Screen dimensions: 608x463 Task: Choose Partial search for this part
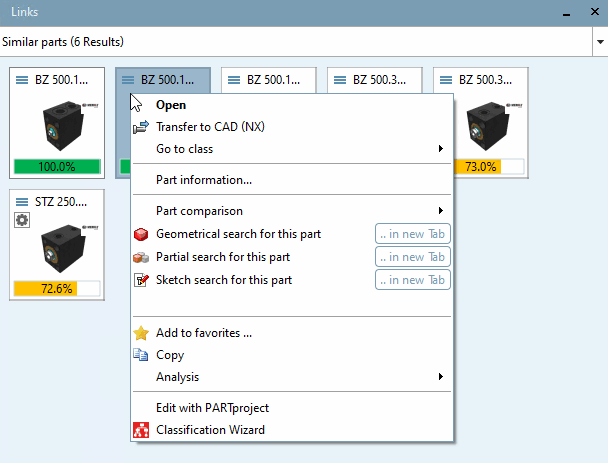pyautogui.click(x=223, y=257)
